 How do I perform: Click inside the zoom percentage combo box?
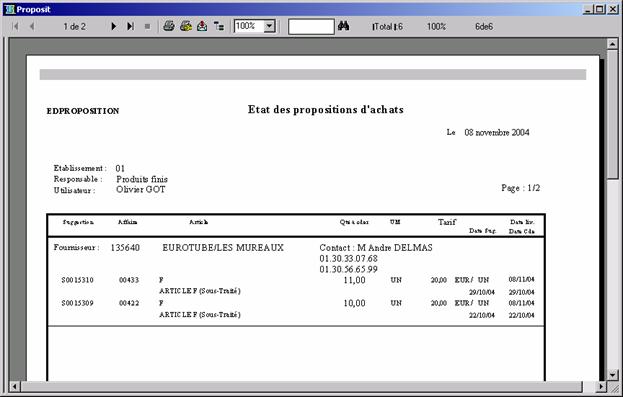pyautogui.click(x=249, y=26)
